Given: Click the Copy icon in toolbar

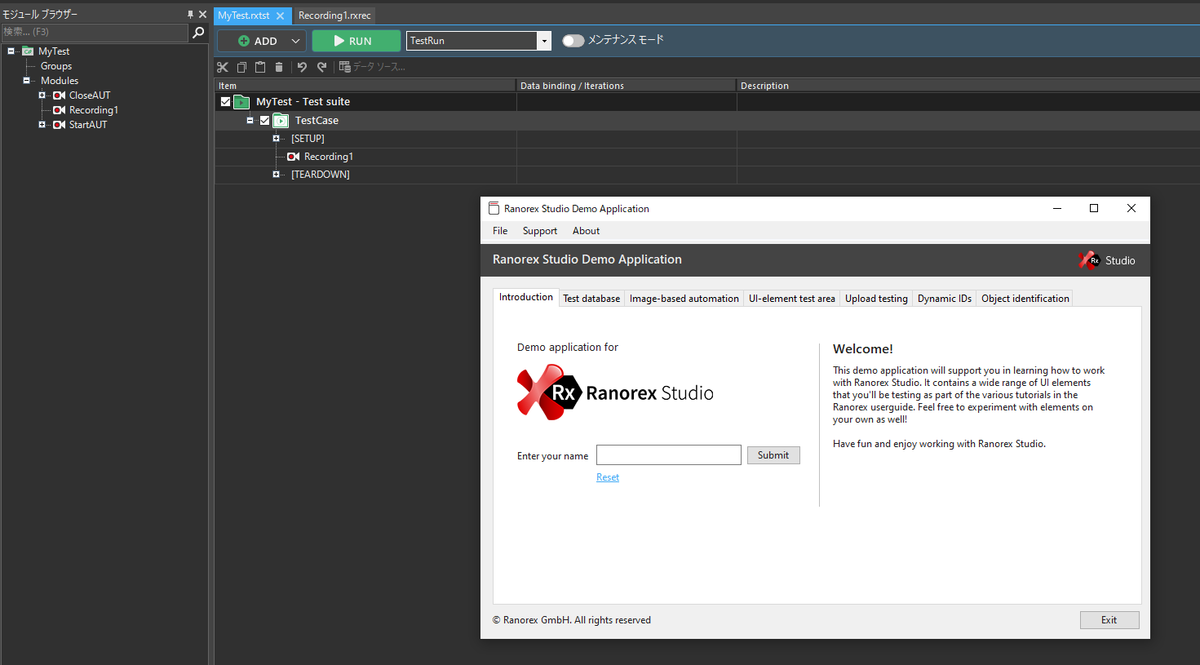Looking at the screenshot, I should click(x=242, y=67).
